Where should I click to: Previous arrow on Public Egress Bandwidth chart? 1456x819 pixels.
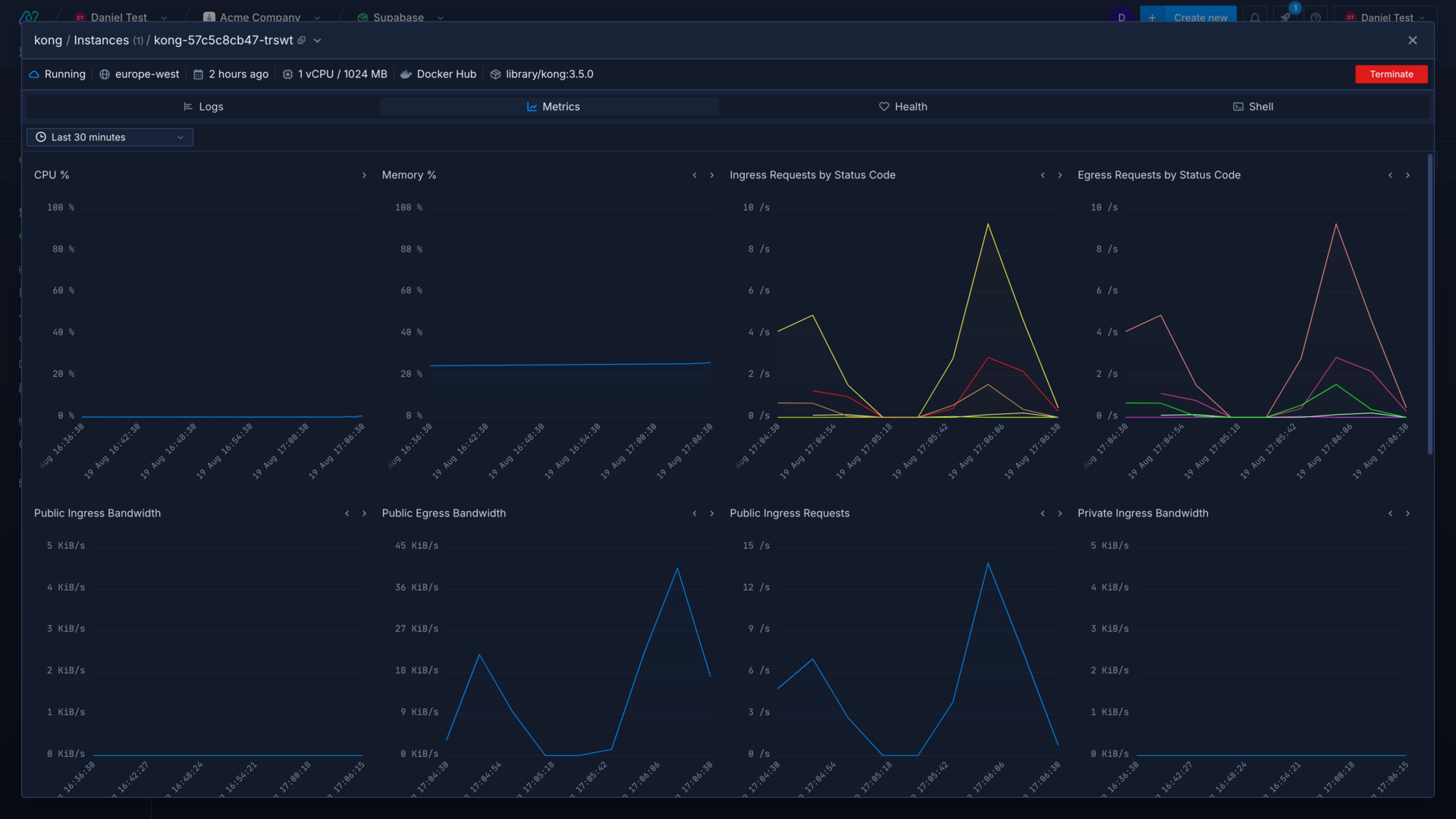[x=695, y=513]
